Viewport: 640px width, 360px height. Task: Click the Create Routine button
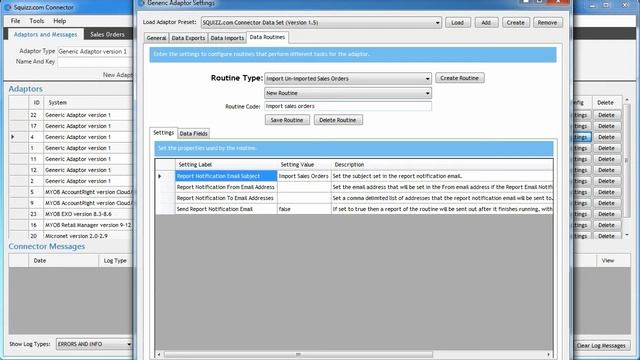[460, 78]
